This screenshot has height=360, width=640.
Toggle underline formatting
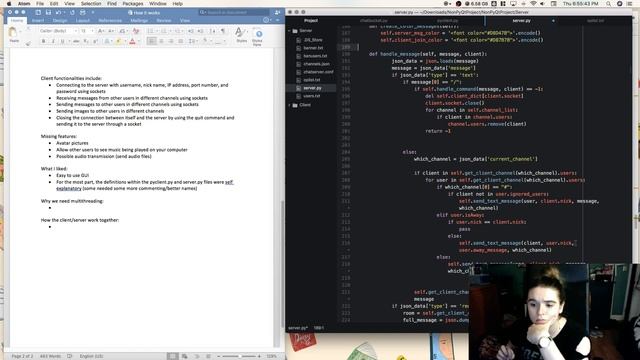click(62, 41)
